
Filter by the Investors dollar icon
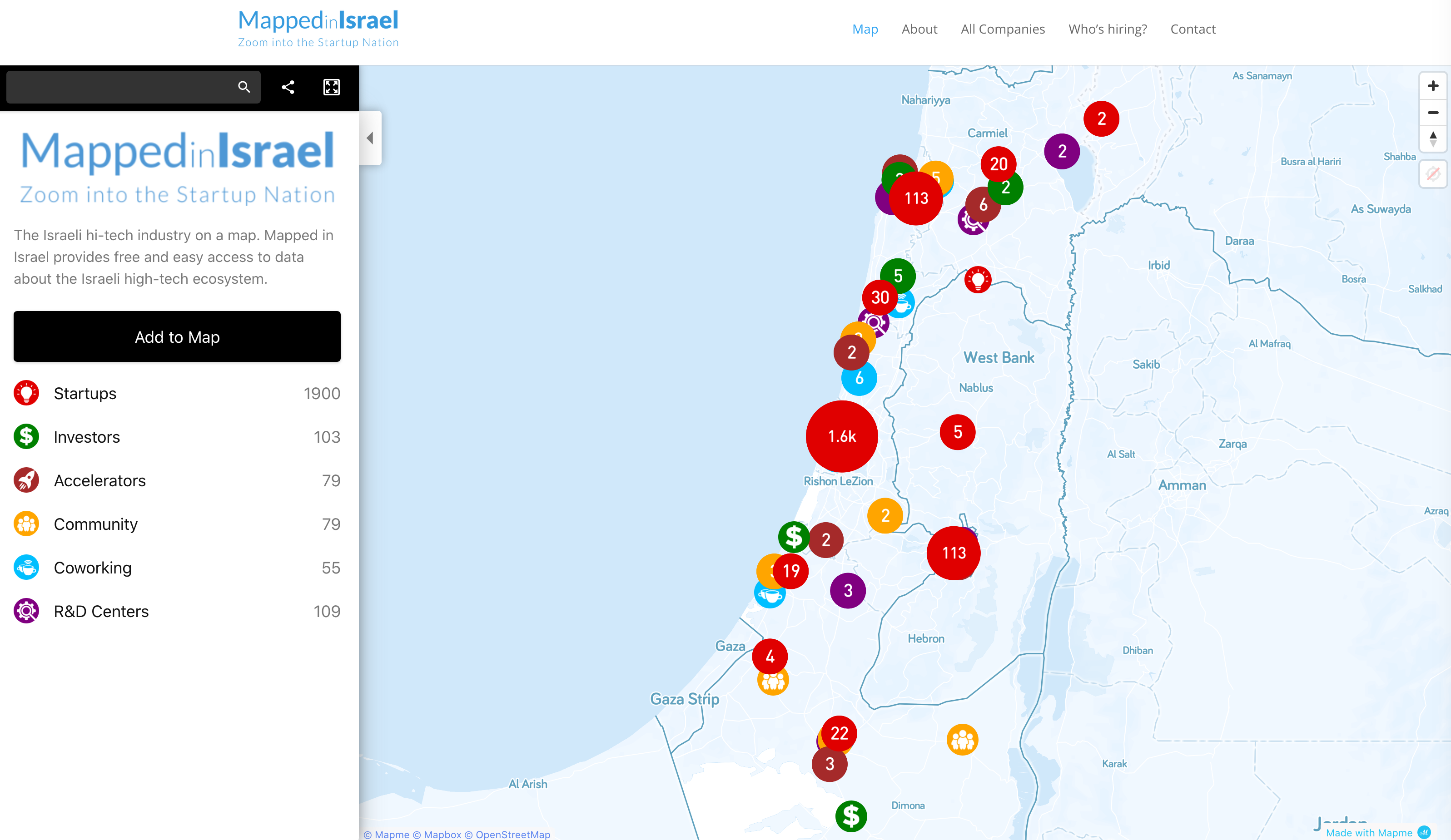pos(26,437)
